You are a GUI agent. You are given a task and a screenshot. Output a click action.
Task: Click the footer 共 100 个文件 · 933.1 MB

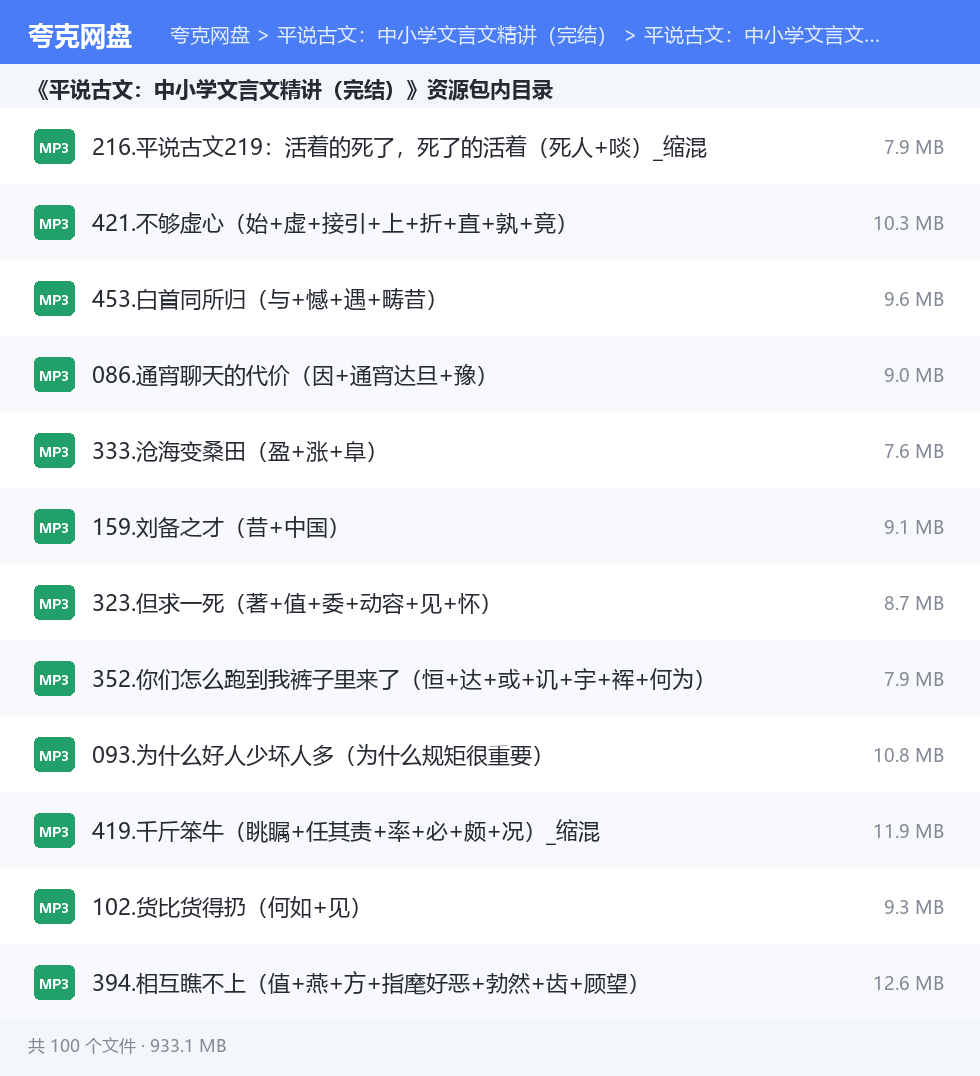(x=127, y=1045)
